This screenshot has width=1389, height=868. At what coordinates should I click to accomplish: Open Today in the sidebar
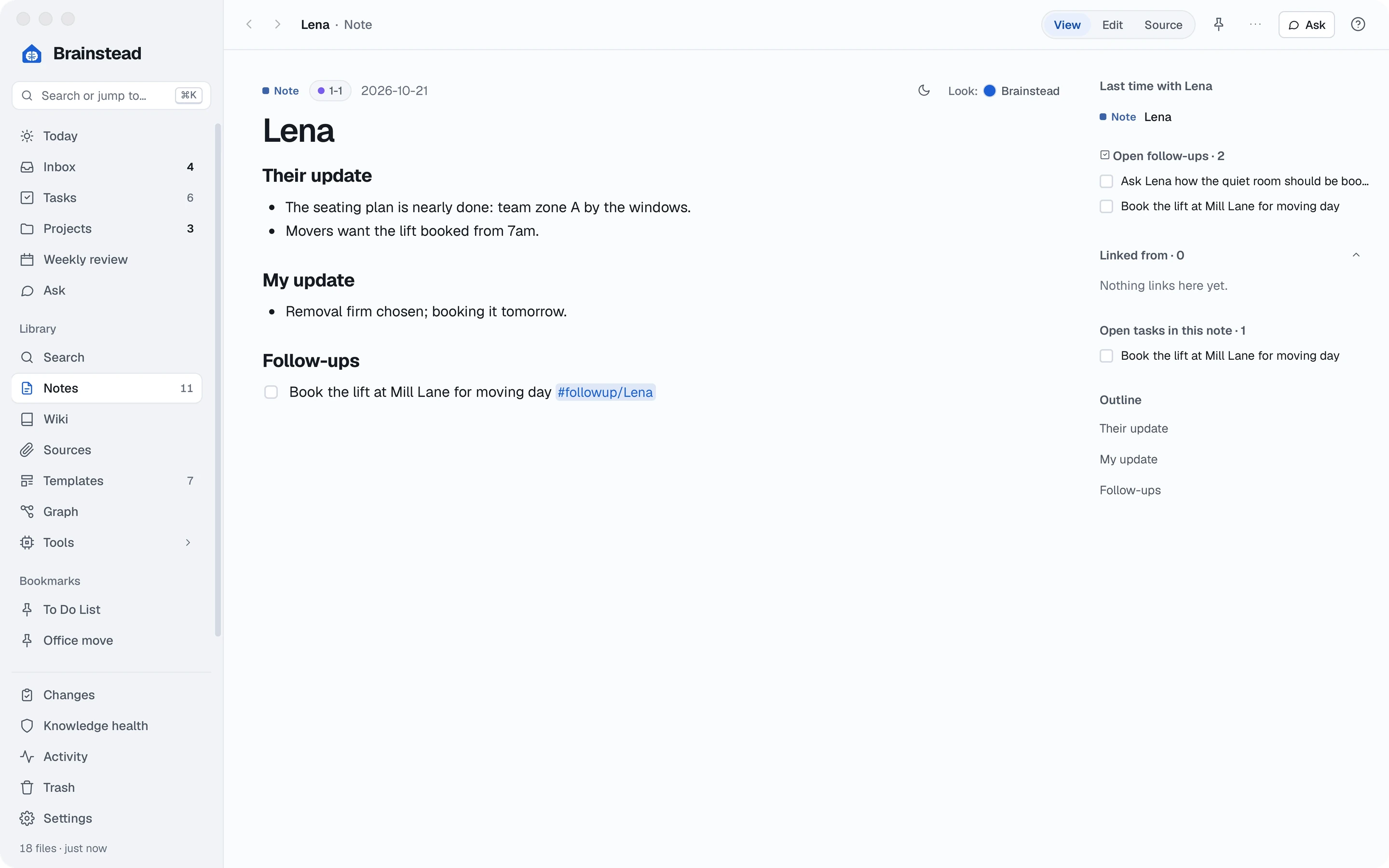[107, 136]
